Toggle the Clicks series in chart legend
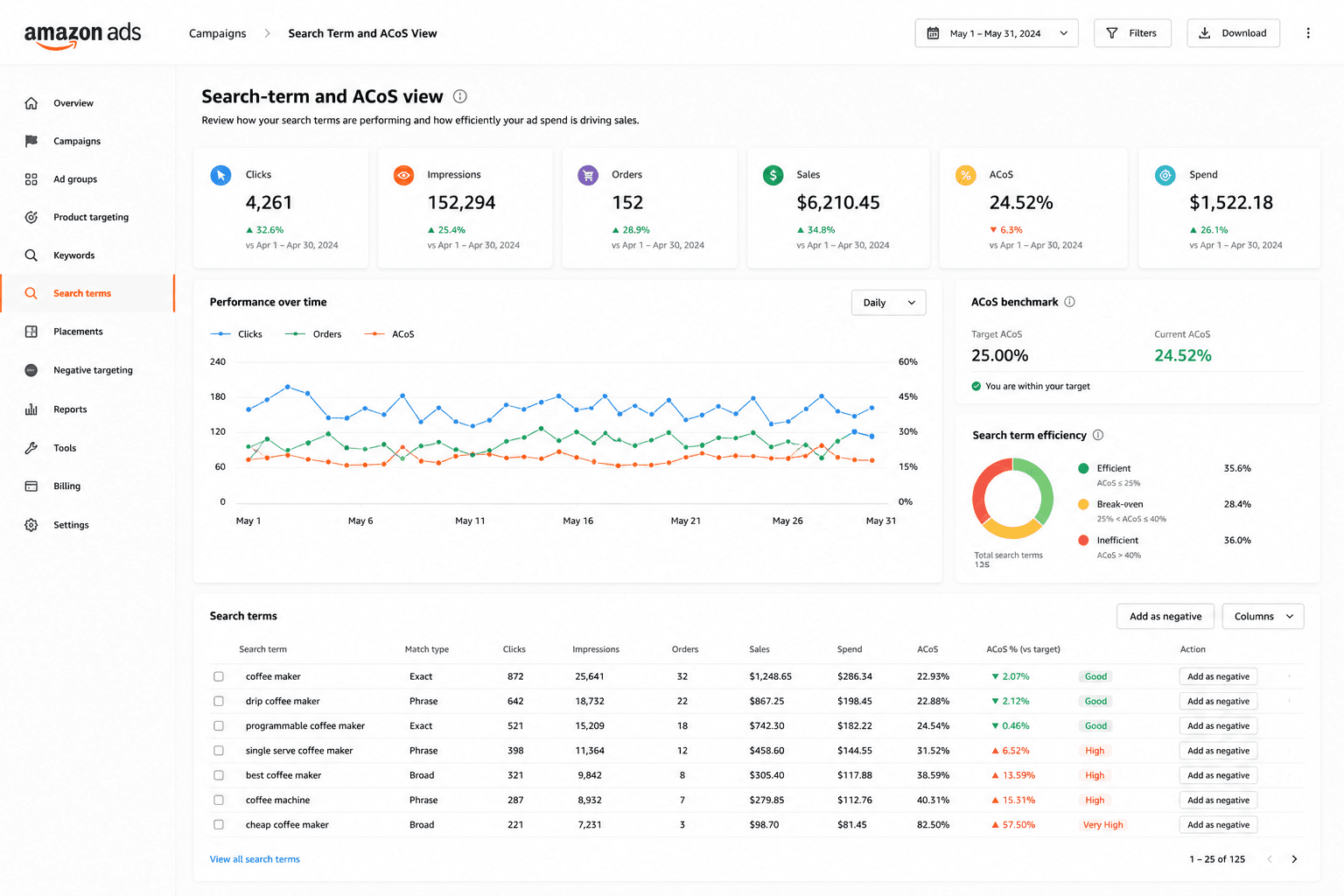1344x896 pixels. [x=236, y=334]
